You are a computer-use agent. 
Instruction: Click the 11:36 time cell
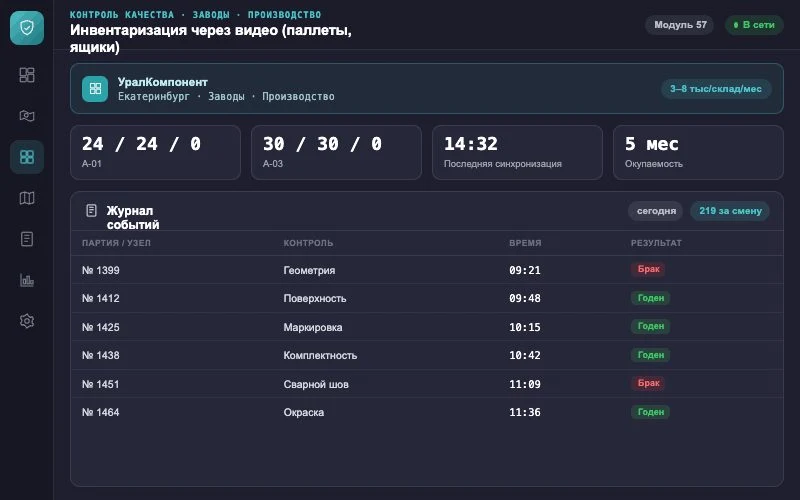[524, 412]
